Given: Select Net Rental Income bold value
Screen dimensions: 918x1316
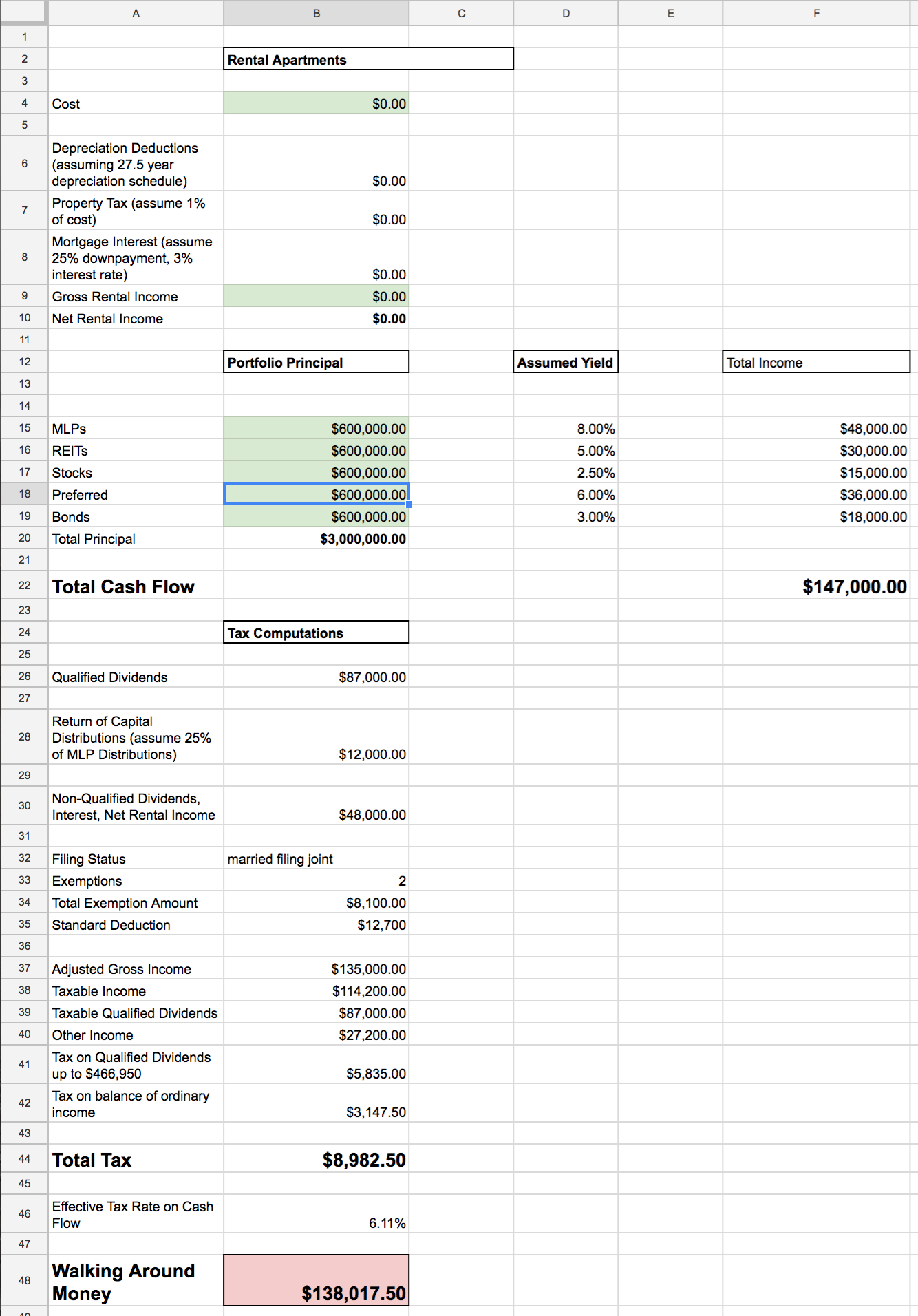Looking at the screenshot, I should coord(317,318).
